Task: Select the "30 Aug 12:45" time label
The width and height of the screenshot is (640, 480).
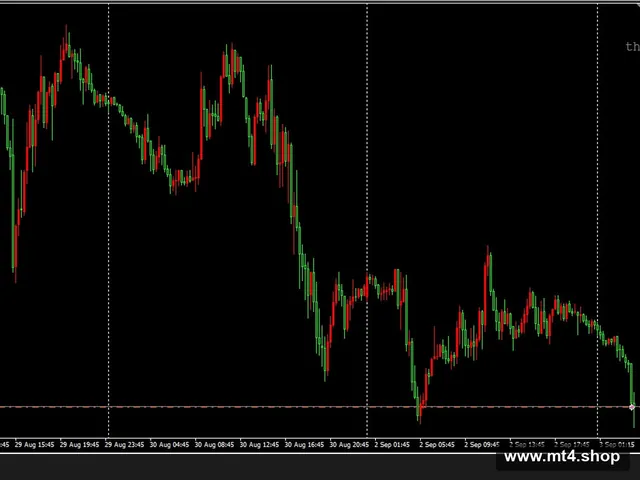Action: click(x=259, y=444)
